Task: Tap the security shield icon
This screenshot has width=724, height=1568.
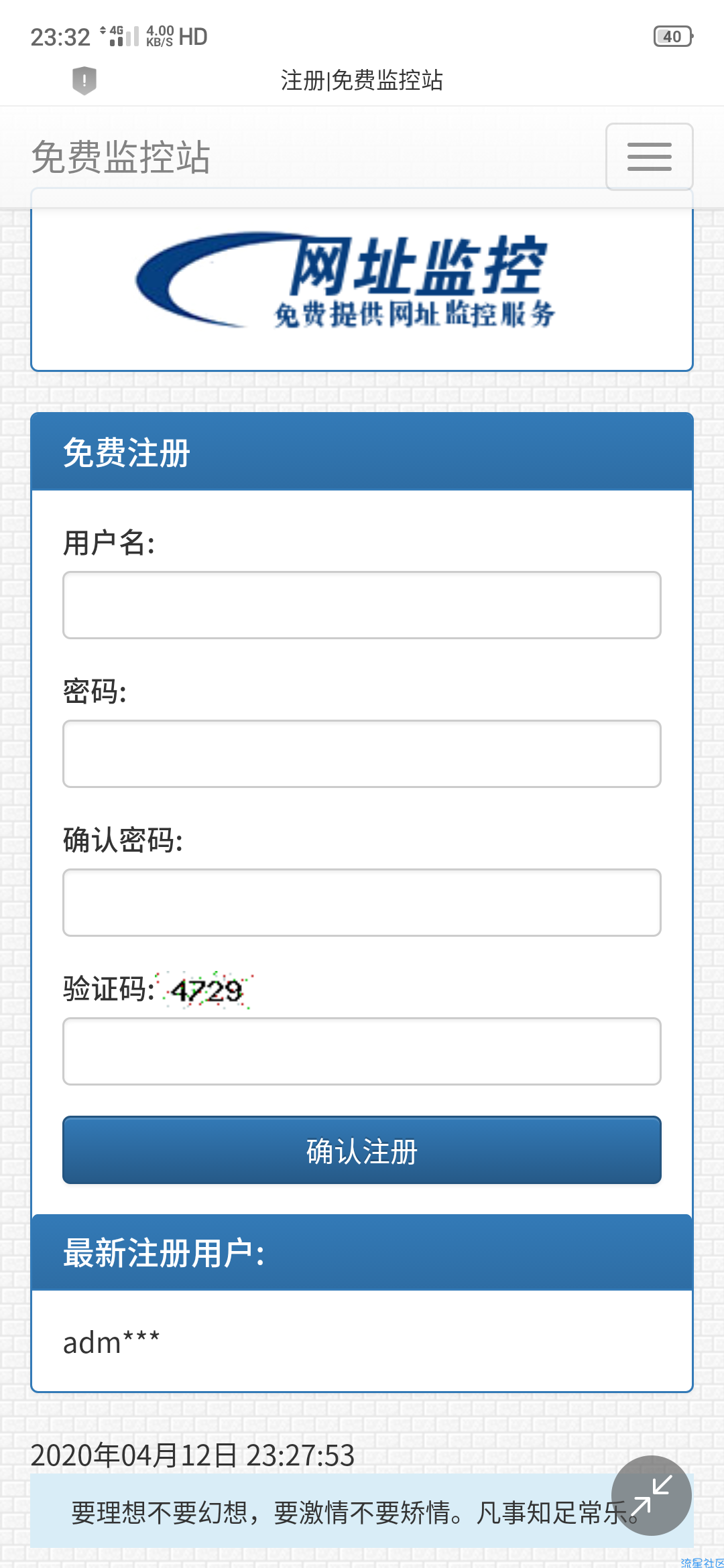Action: [84, 80]
